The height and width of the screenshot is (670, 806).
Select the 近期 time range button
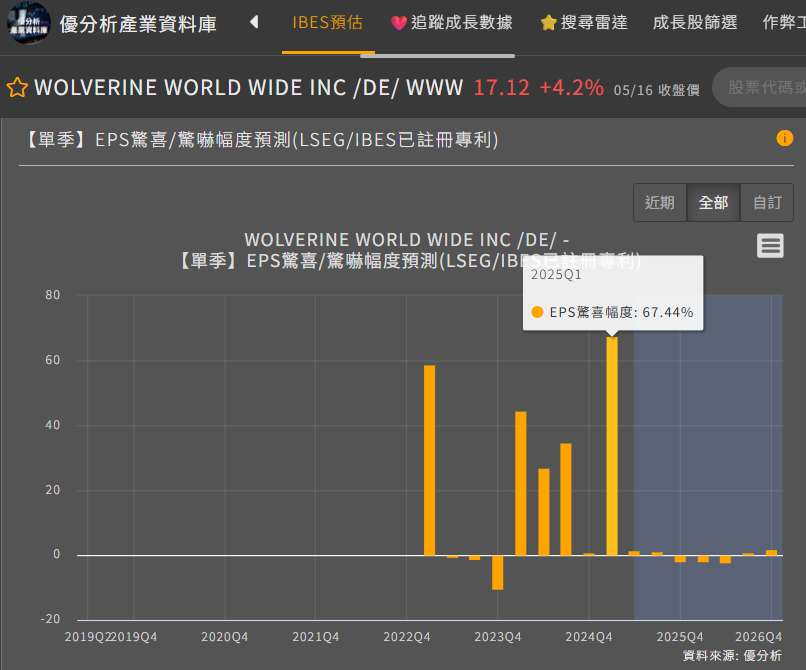tap(660, 203)
